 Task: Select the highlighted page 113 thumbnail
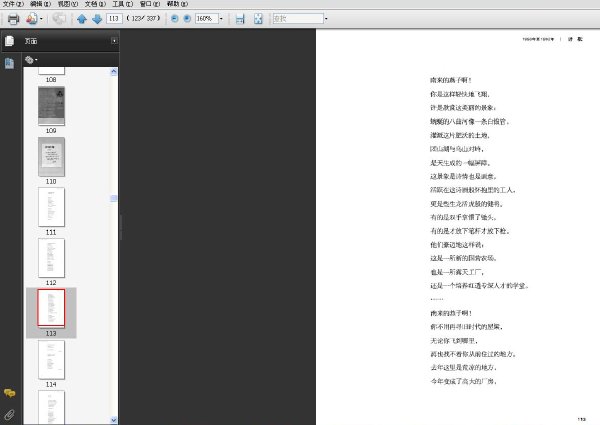(51, 308)
